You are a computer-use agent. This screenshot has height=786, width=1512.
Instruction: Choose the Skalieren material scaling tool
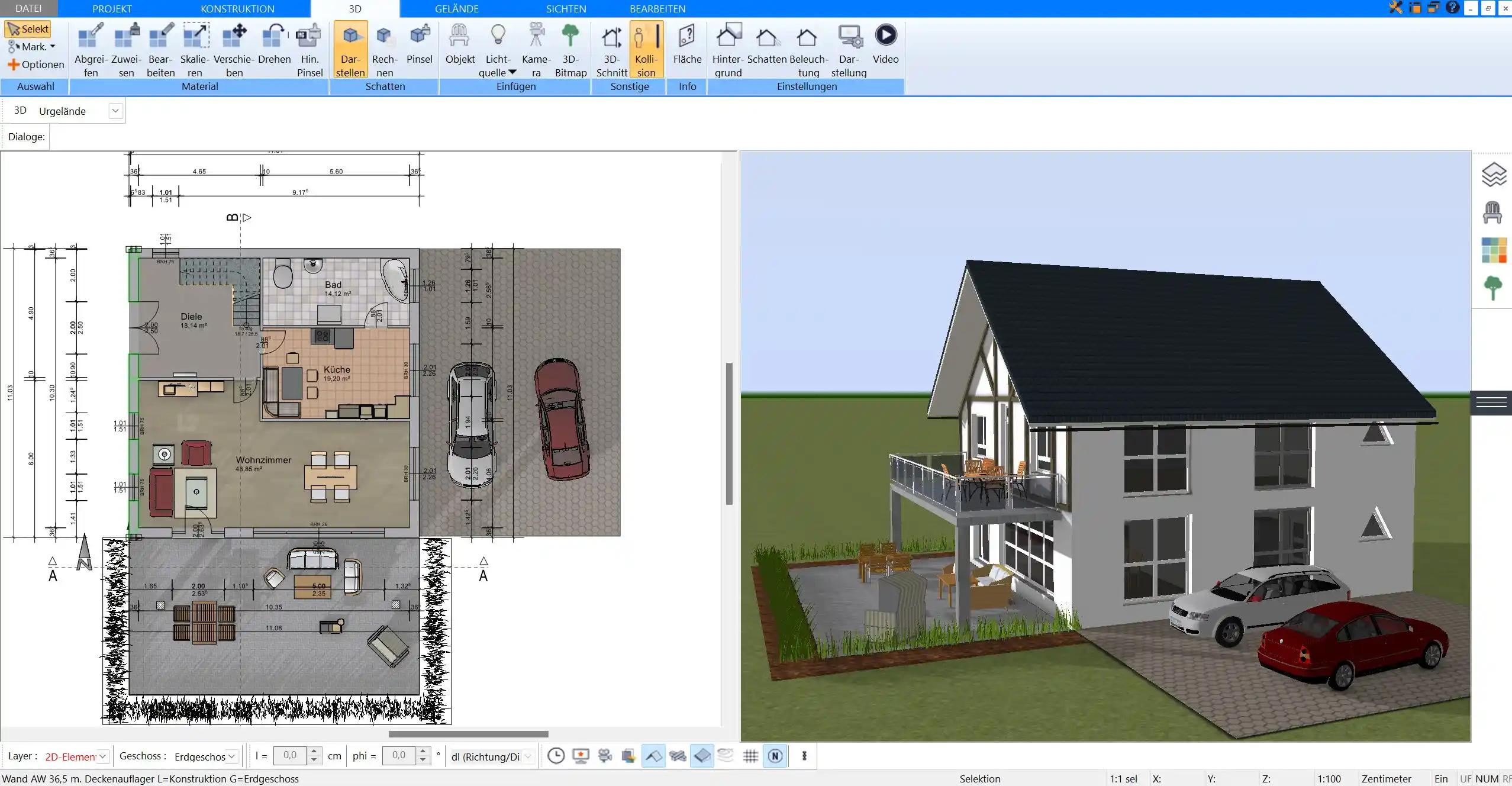pos(195,50)
